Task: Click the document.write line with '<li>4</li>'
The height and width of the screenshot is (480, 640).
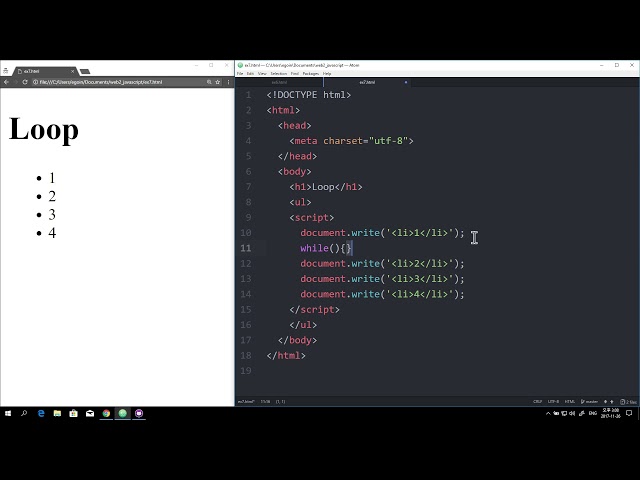Action: (382, 294)
